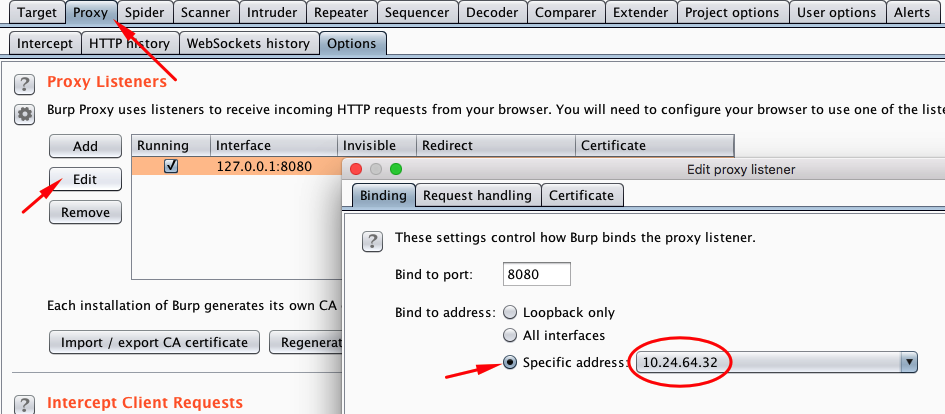
Task: Click Intercept Client Requests heading
Action: pyautogui.click(x=145, y=403)
